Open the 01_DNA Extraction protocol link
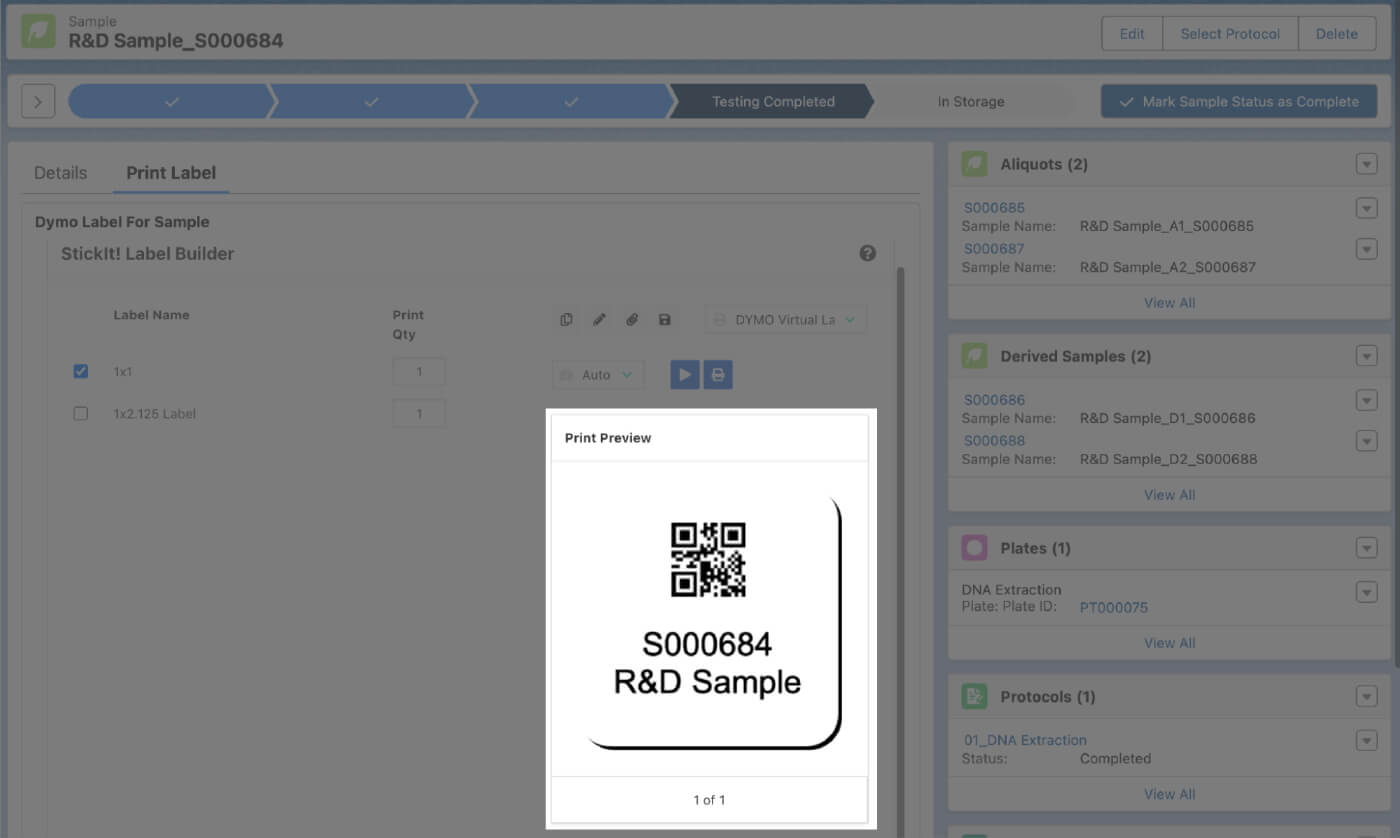Screen dimensions: 1400x838 tap(1025, 740)
